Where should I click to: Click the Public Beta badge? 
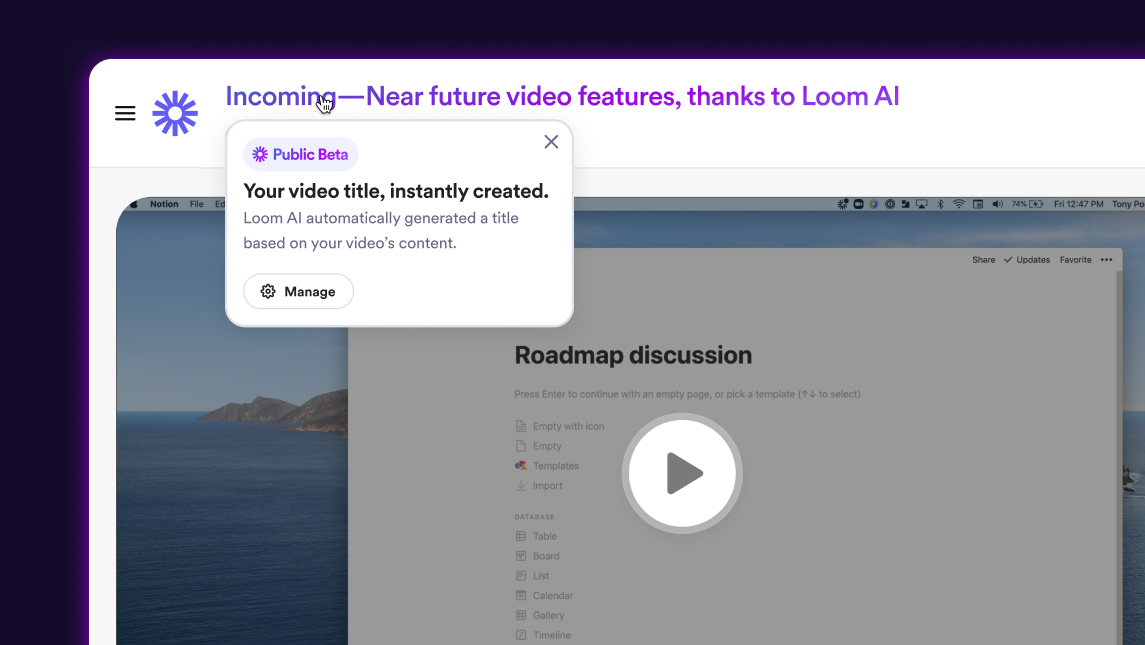(300, 154)
